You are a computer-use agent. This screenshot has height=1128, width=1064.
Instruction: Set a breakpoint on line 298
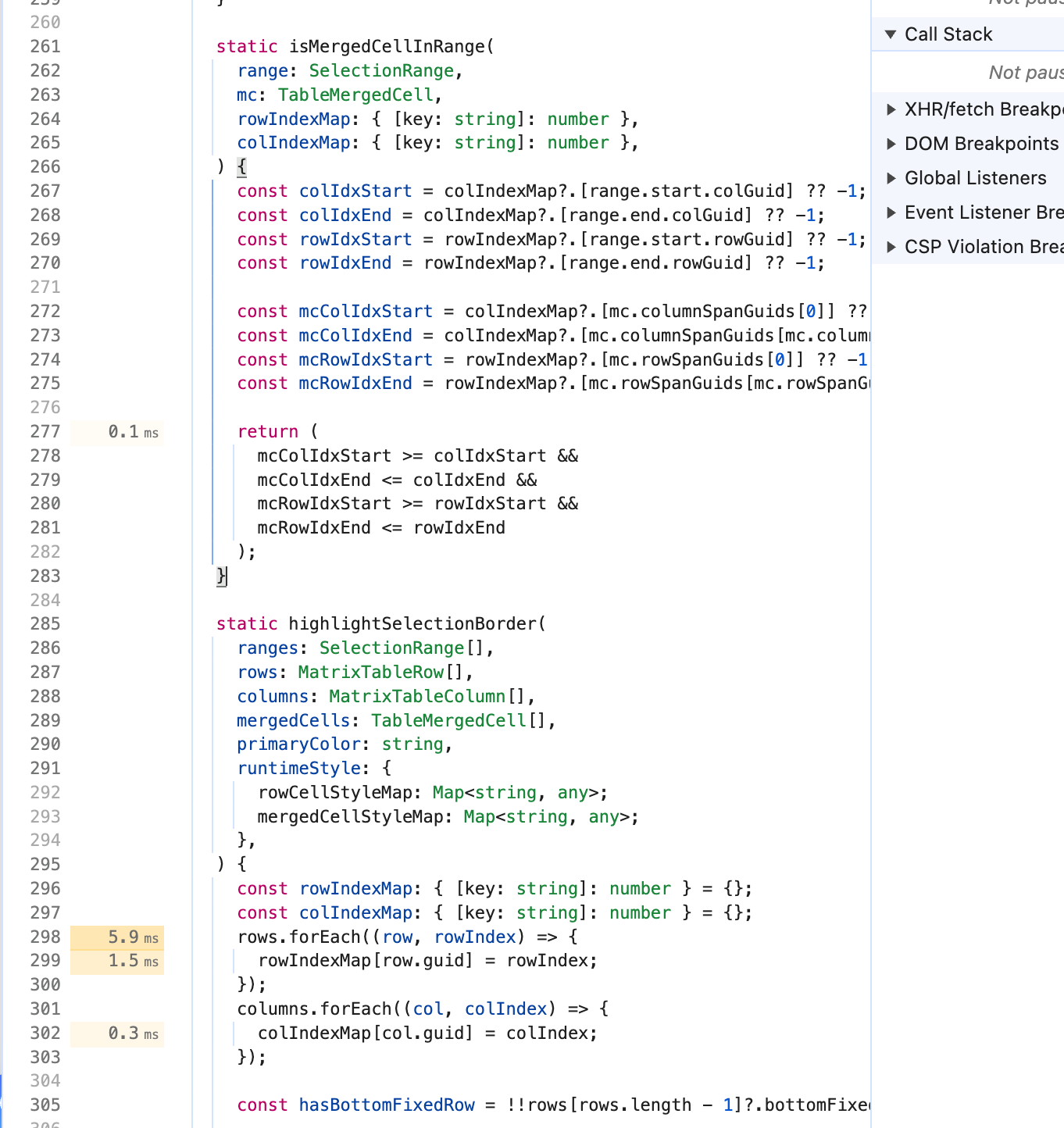coord(45,937)
